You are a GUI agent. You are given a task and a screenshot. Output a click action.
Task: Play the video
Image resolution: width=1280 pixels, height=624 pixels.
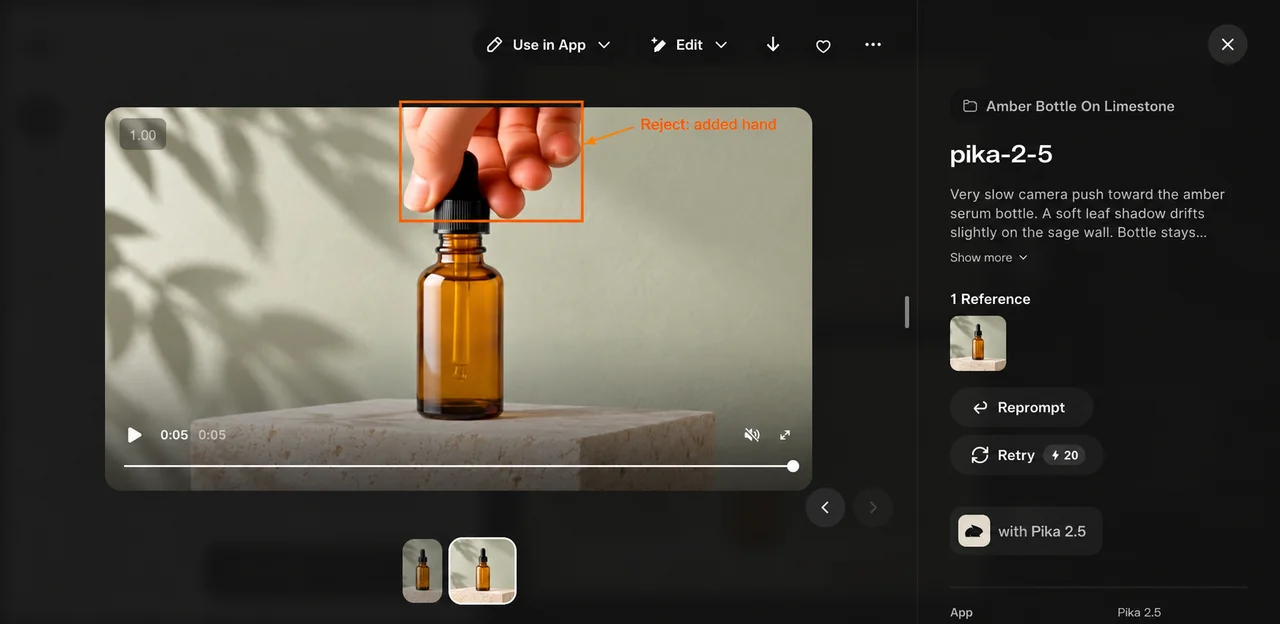[x=135, y=435]
